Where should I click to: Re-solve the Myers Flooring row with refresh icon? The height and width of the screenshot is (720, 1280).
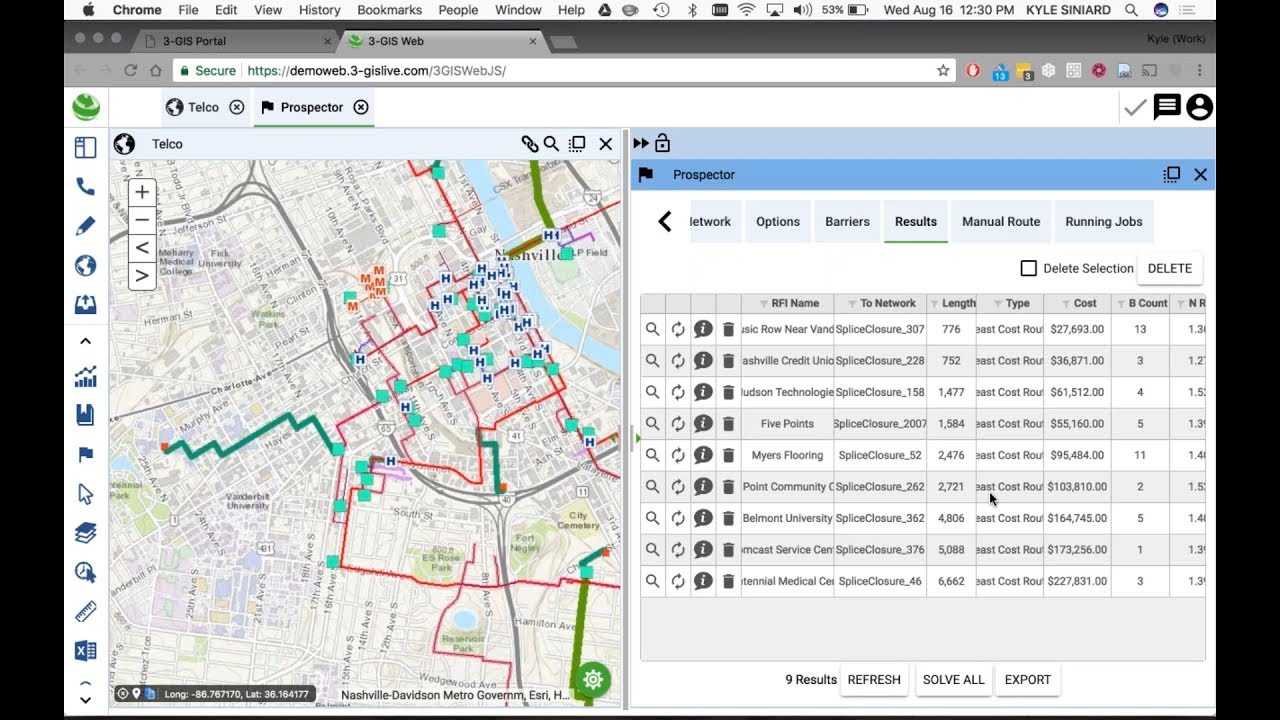678,455
